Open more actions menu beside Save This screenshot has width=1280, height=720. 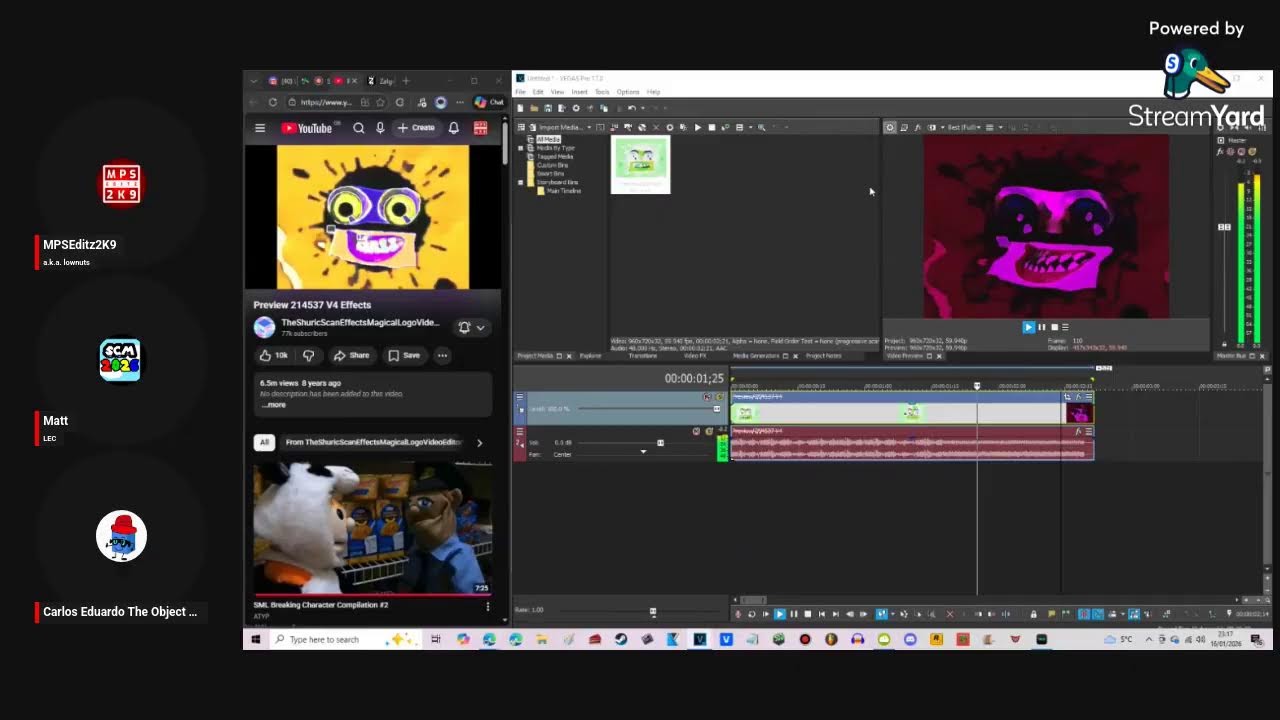coord(442,355)
